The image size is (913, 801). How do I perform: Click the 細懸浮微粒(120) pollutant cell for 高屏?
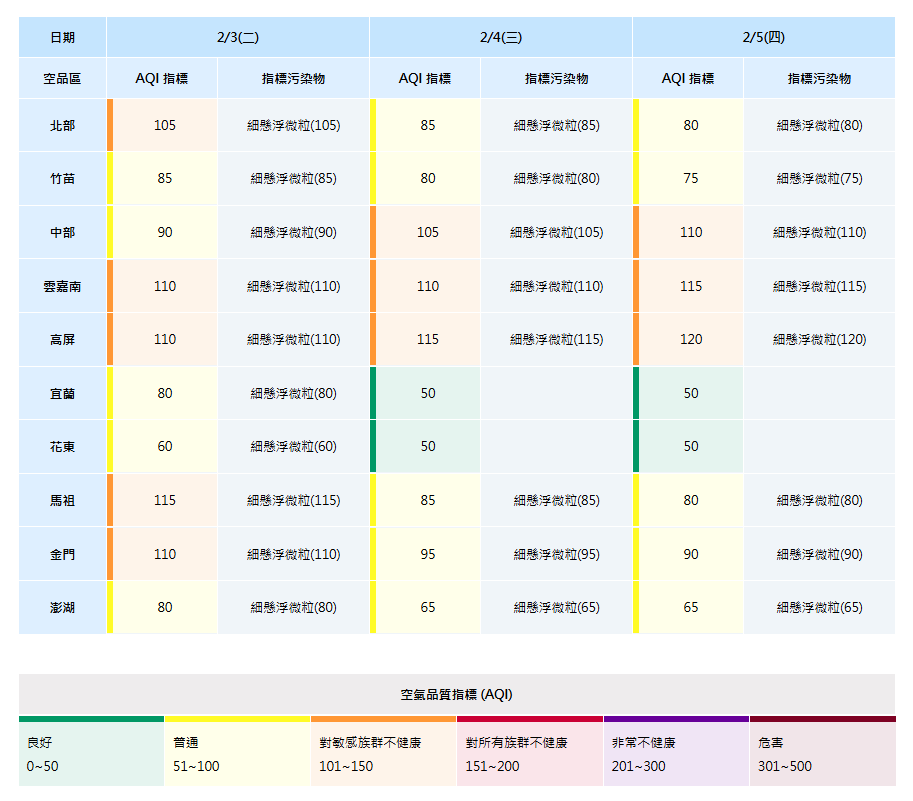coord(820,339)
